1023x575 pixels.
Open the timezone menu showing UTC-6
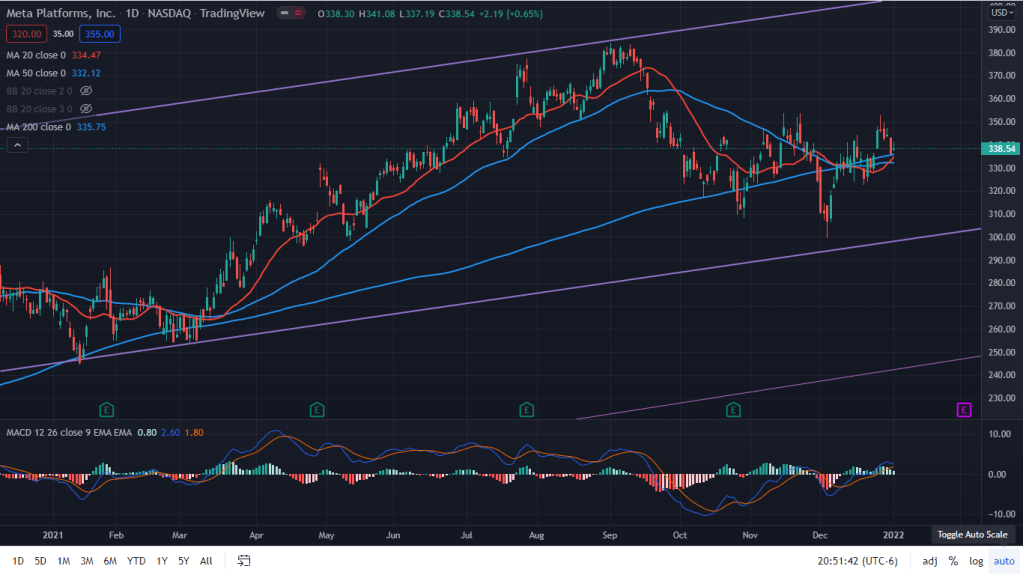(856, 561)
